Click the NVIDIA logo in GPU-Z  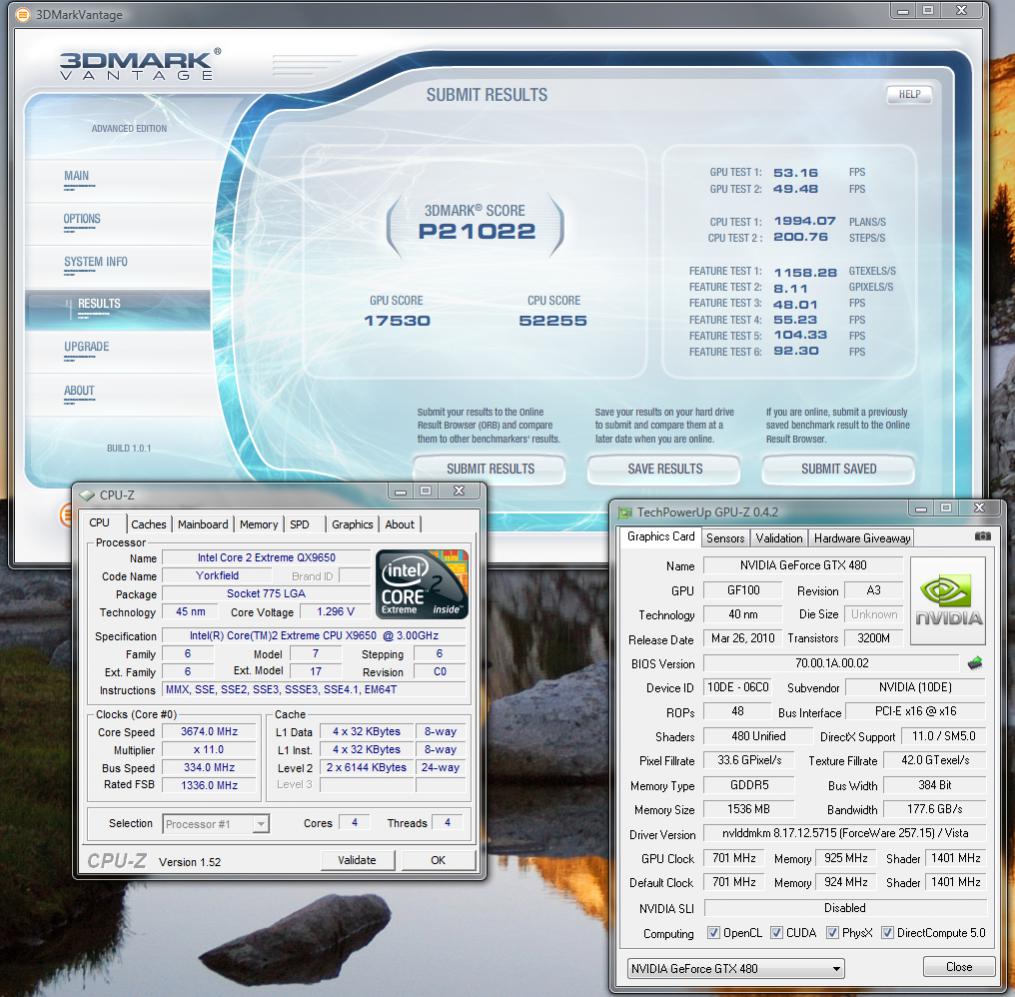point(948,601)
